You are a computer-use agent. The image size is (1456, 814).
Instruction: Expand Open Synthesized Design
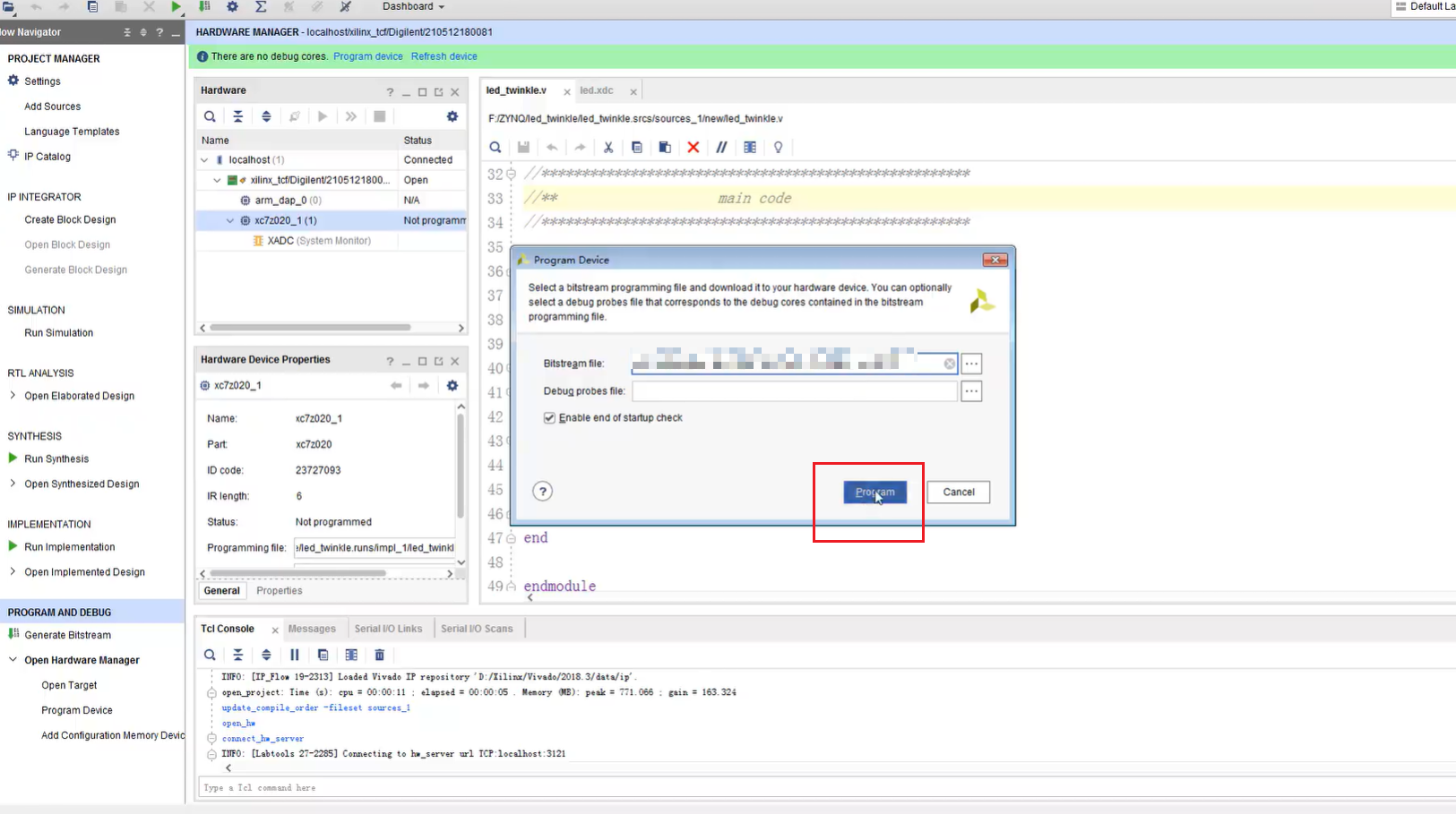(13, 484)
